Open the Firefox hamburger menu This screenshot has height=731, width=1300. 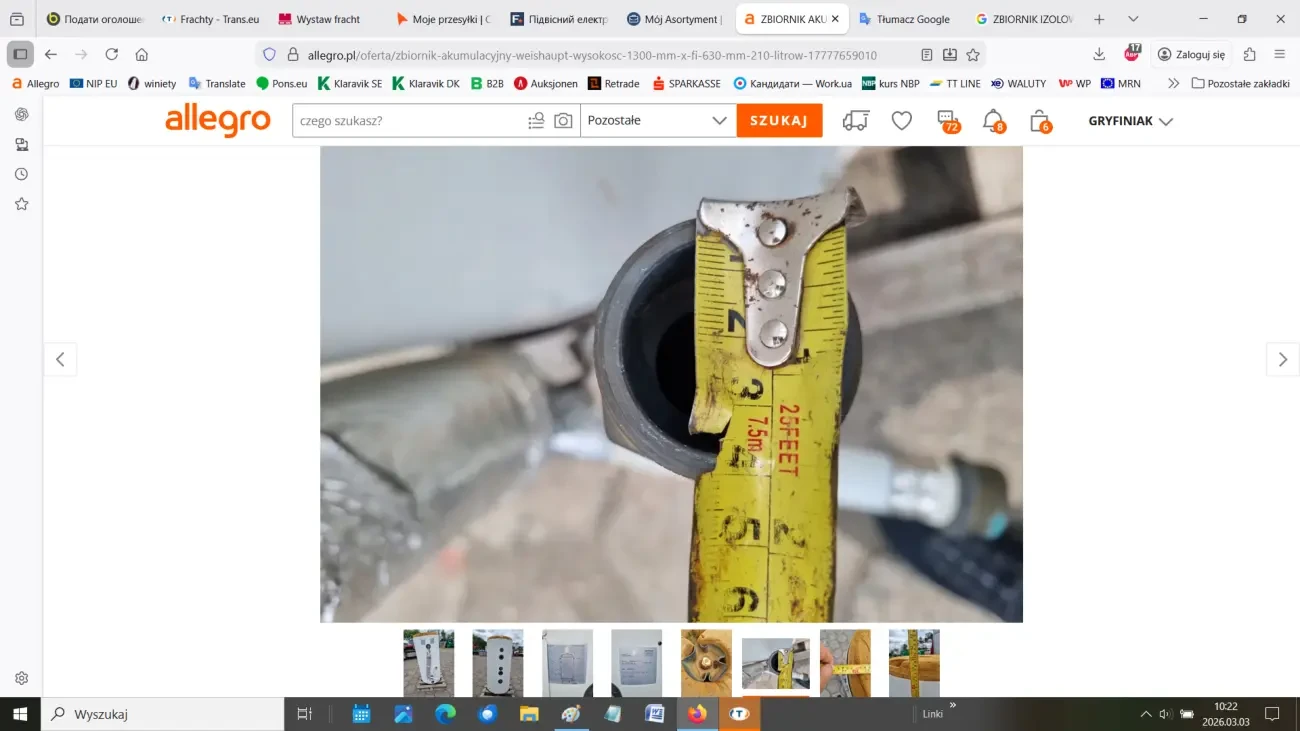point(1278,55)
